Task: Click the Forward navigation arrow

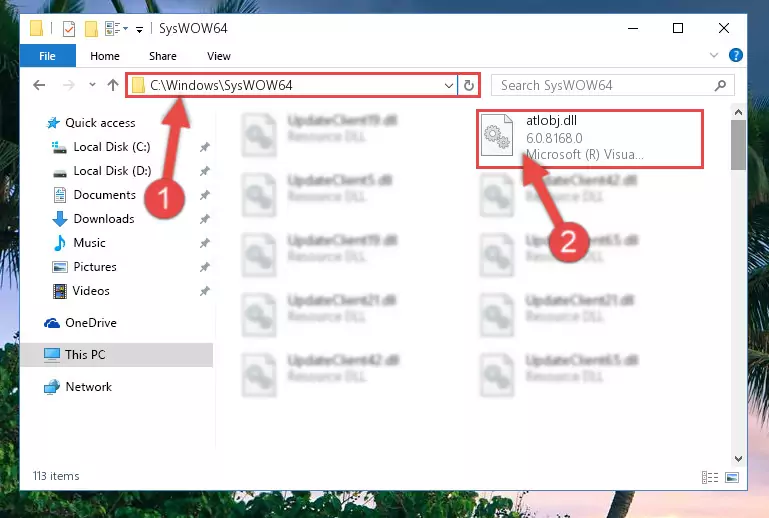Action: (69, 85)
